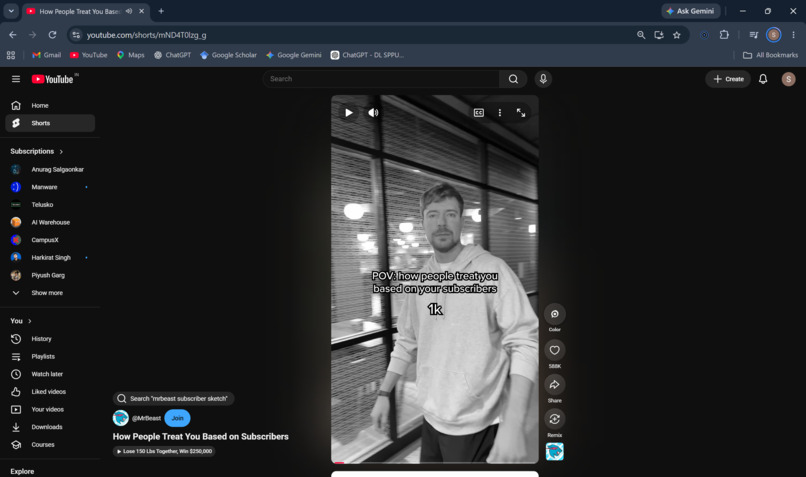This screenshot has width=806, height=477.
Task: Open the notifications bell
Action: pyautogui.click(x=763, y=79)
